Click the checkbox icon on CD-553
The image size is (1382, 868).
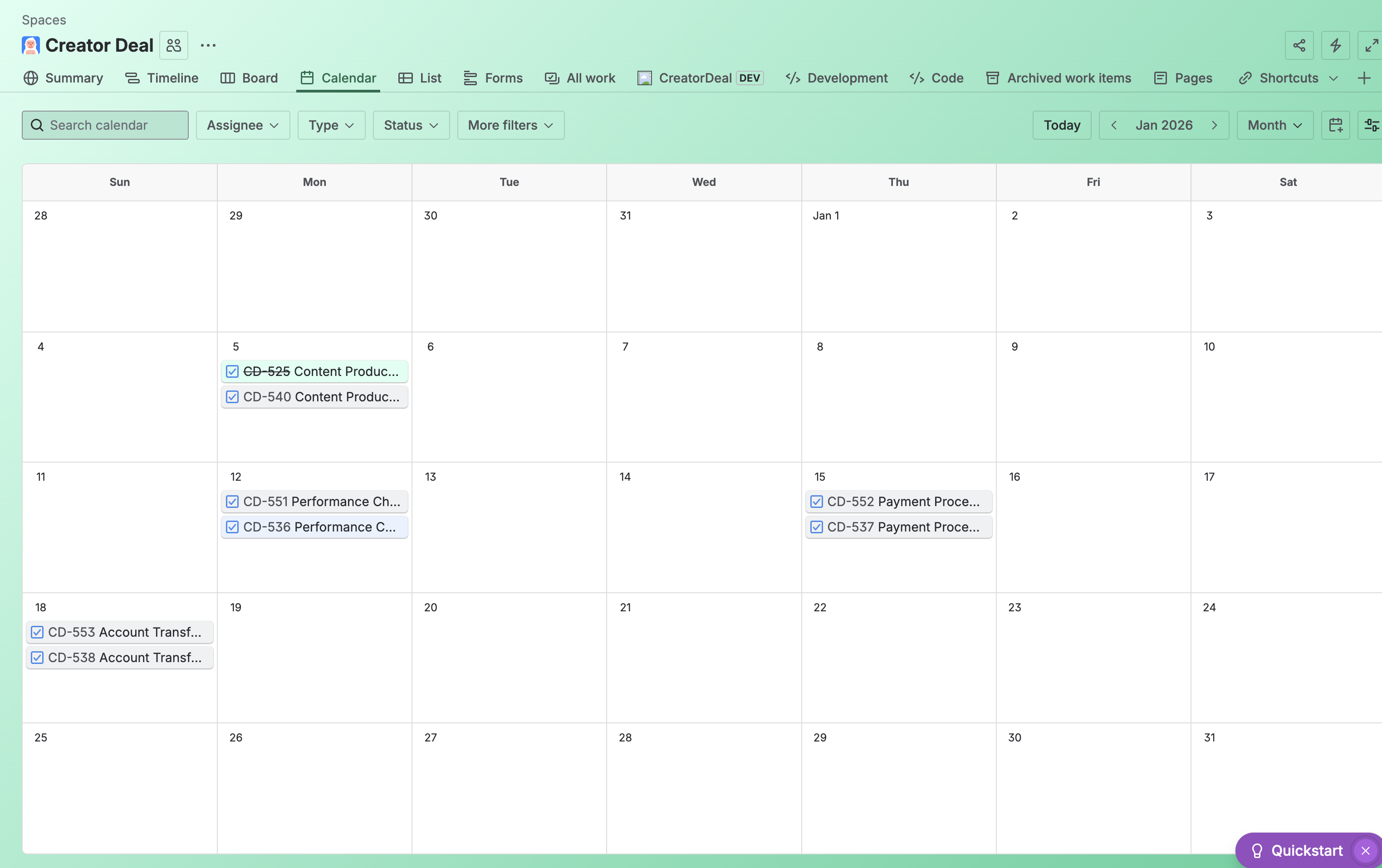pos(37,632)
